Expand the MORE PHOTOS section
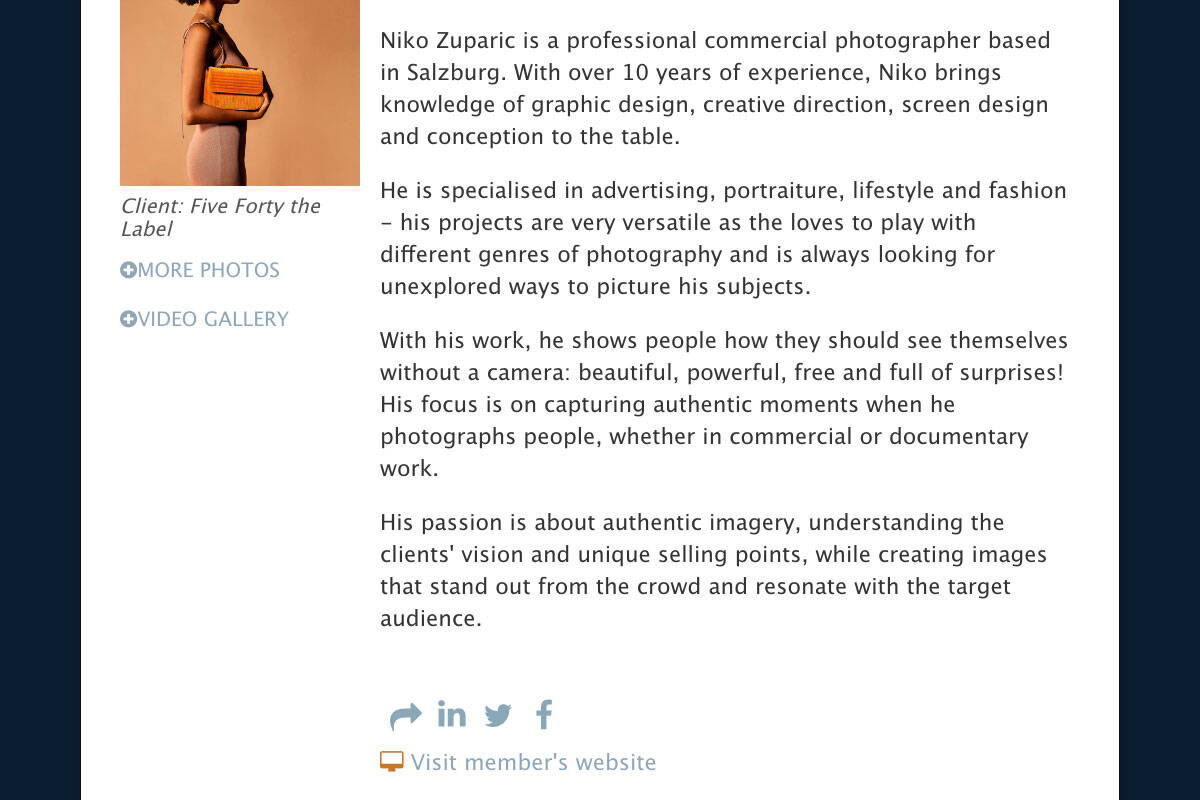 (x=208, y=270)
